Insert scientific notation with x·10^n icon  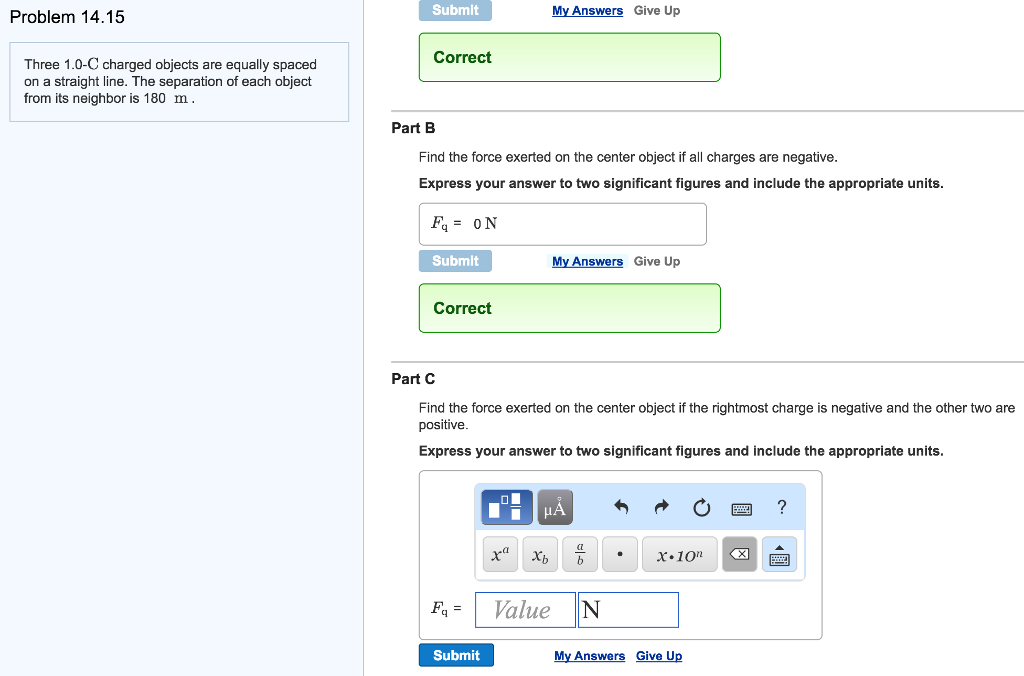[x=679, y=554]
